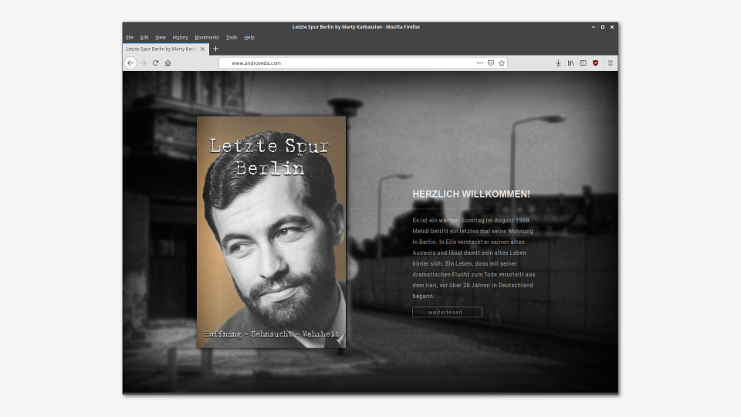Close the Letzte Spur Berlin tab
The image size is (741, 417).
tap(203, 49)
